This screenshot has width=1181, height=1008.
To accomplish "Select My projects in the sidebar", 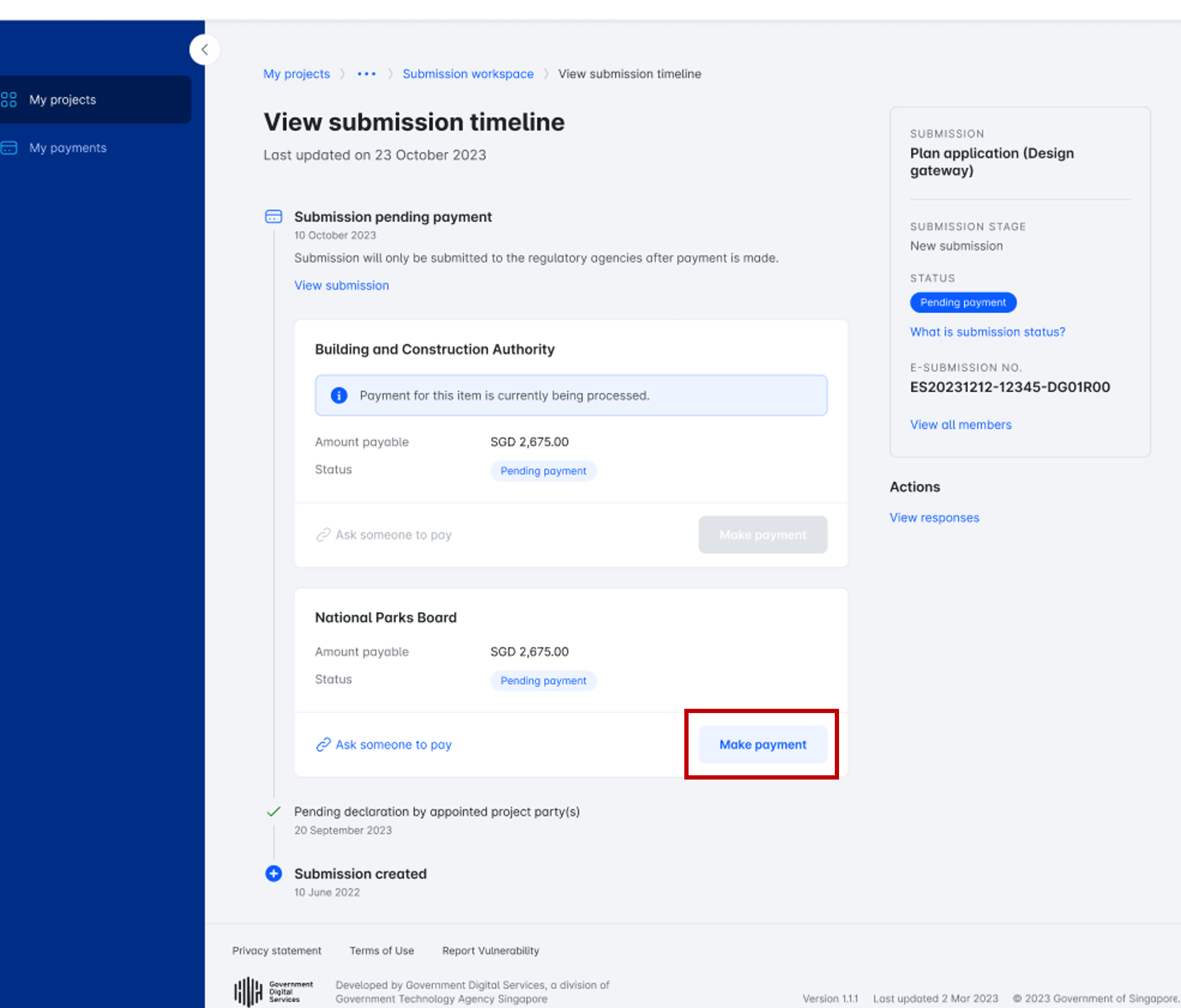I will pyautogui.click(x=63, y=100).
